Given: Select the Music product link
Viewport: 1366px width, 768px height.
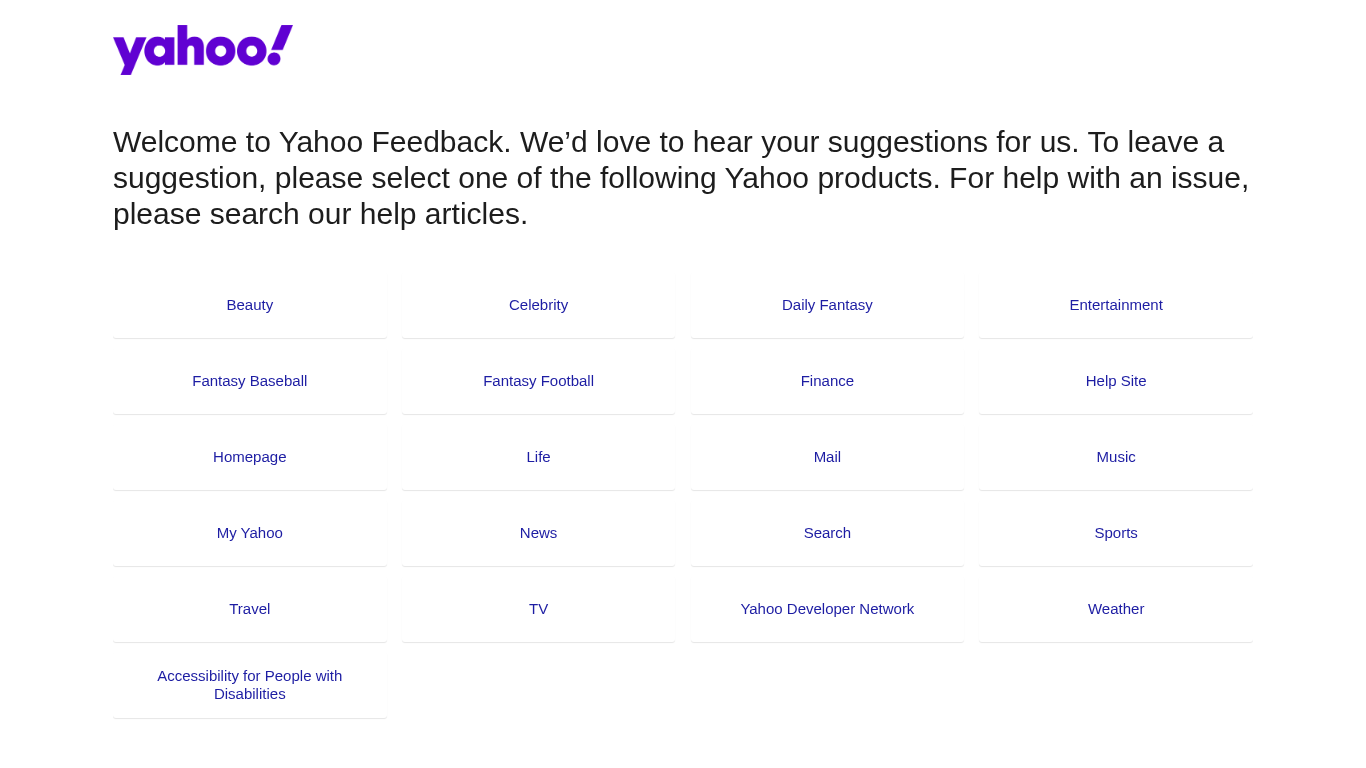Looking at the screenshot, I should coord(1116,457).
